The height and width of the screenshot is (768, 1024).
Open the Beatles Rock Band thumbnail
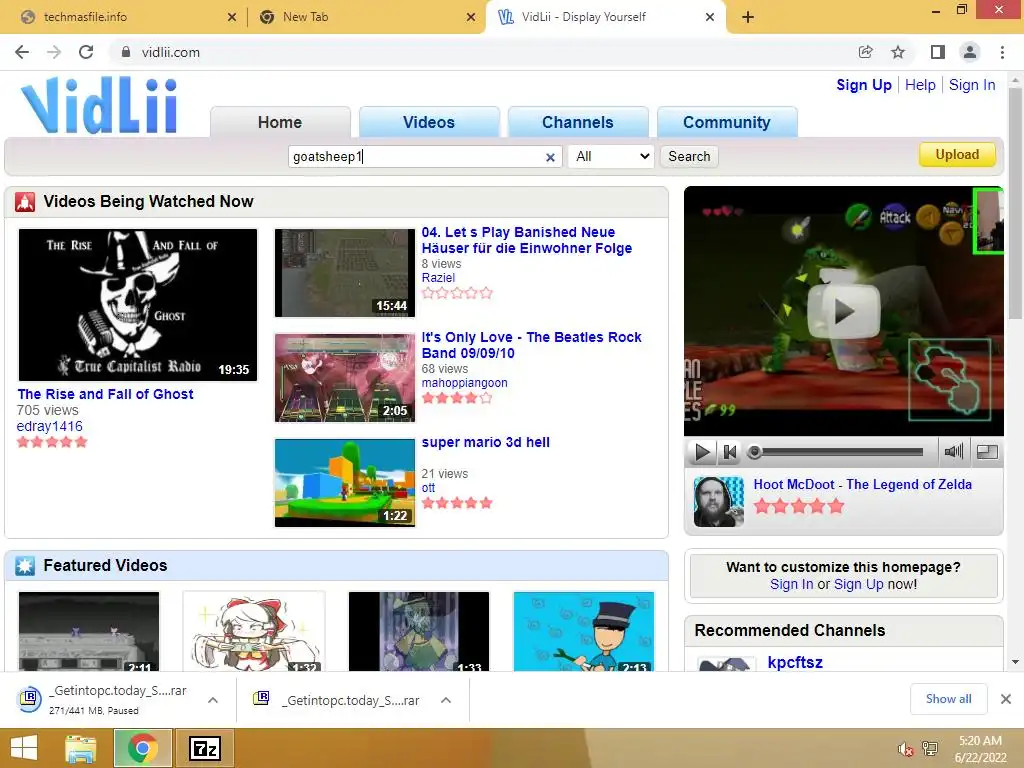click(x=345, y=377)
